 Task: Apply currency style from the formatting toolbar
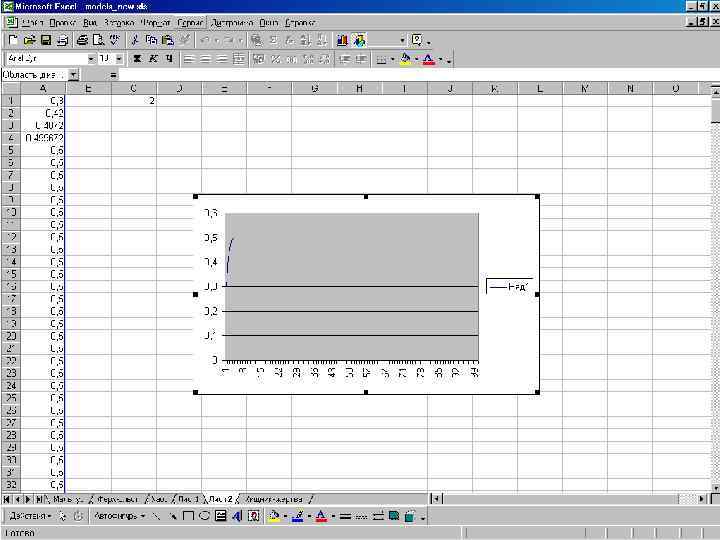259,59
